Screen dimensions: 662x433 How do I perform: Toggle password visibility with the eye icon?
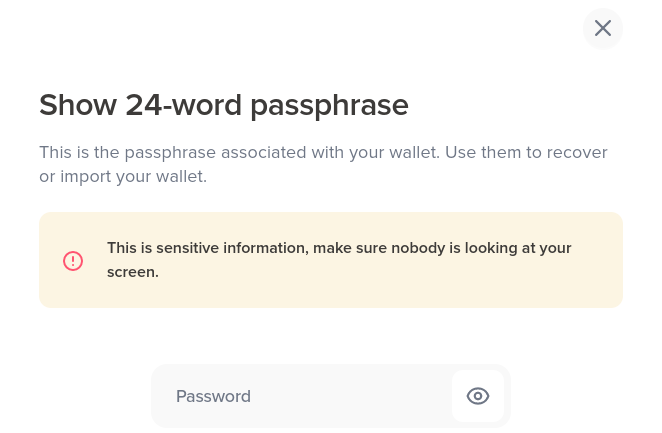tap(478, 396)
